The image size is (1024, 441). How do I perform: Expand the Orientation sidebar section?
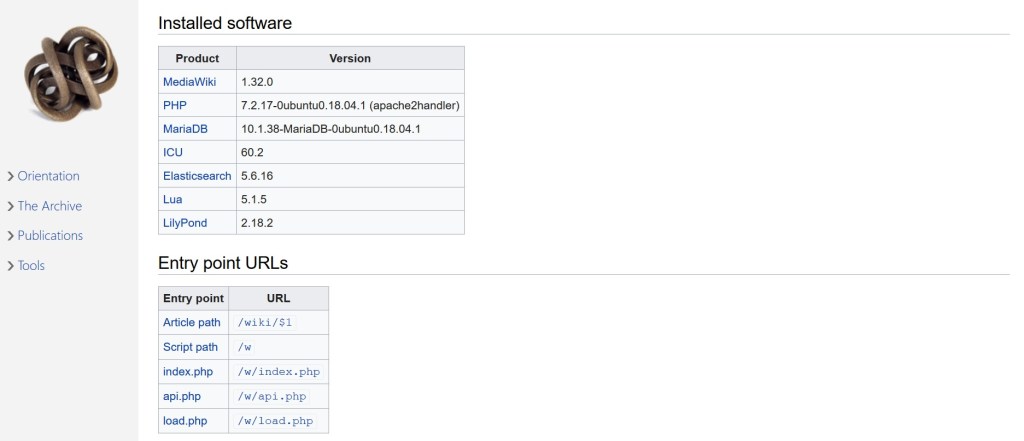pos(43,176)
